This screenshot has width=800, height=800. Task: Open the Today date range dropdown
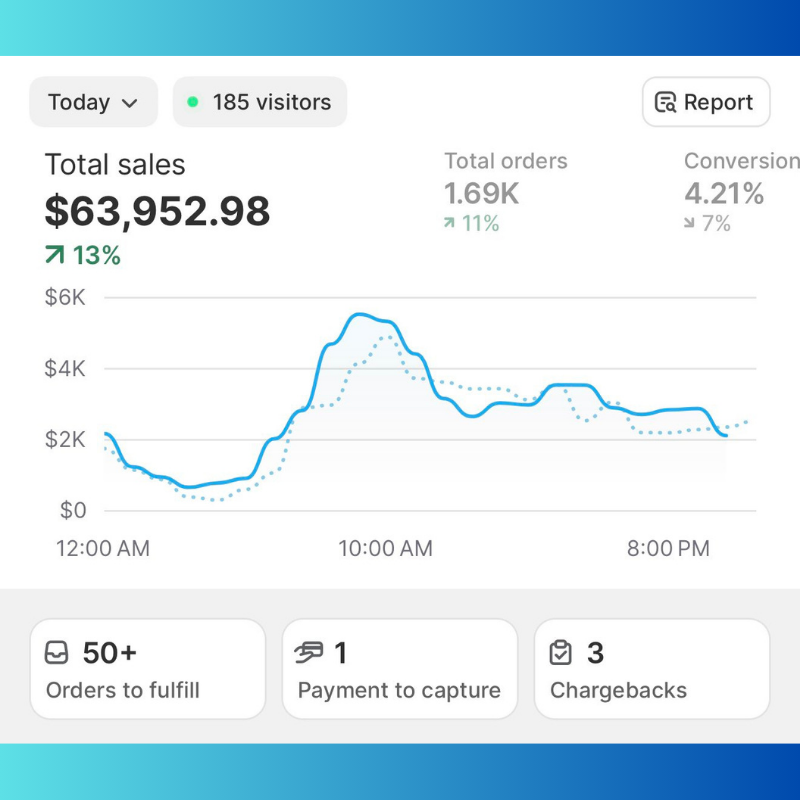(x=93, y=102)
